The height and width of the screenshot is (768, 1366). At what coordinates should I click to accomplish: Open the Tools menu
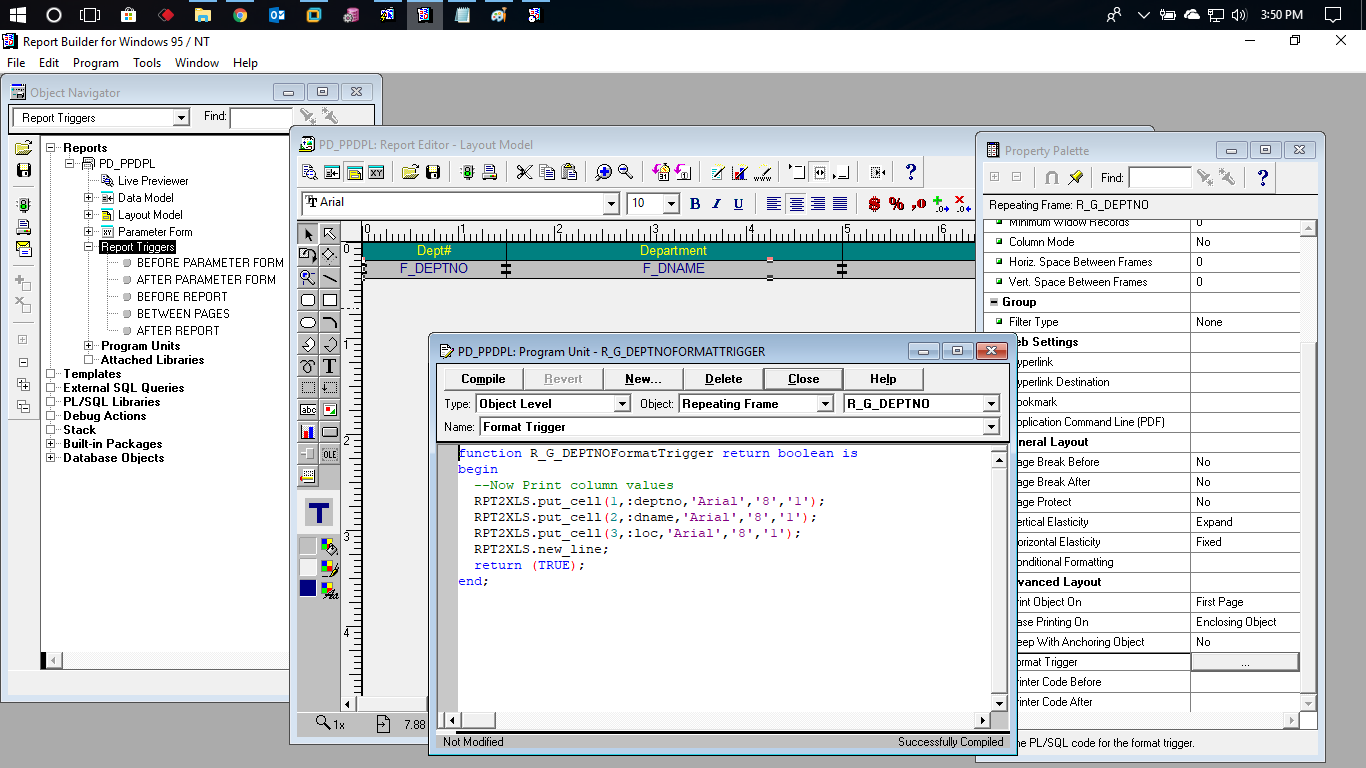click(x=147, y=62)
